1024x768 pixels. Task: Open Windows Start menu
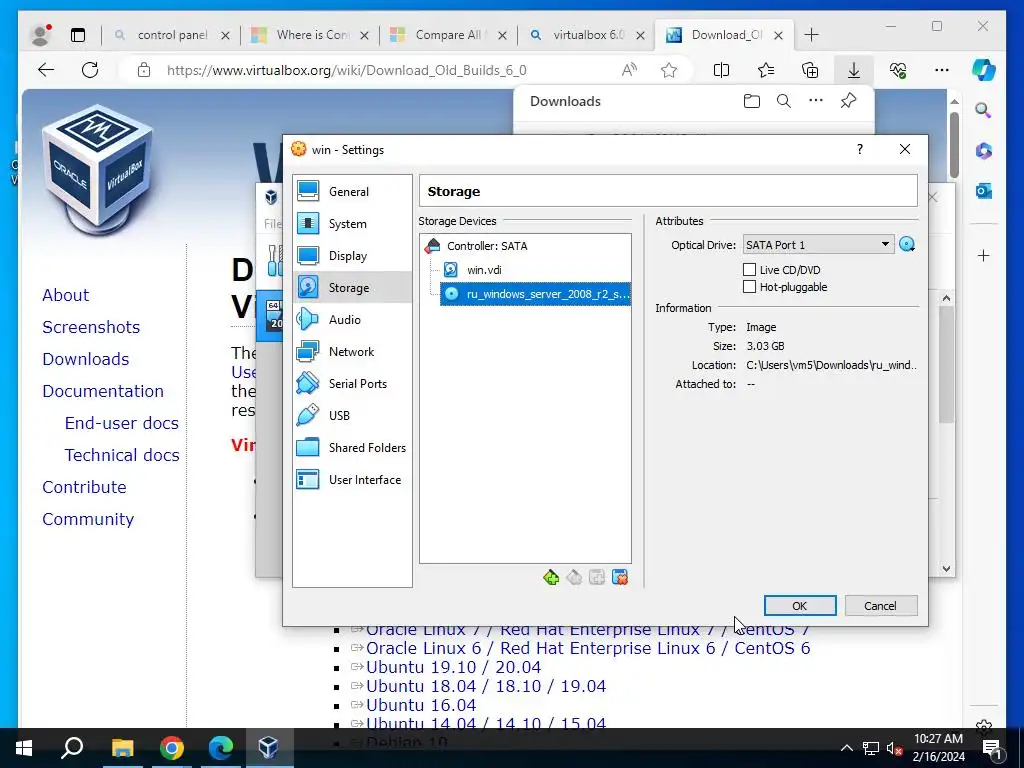click(x=24, y=748)
